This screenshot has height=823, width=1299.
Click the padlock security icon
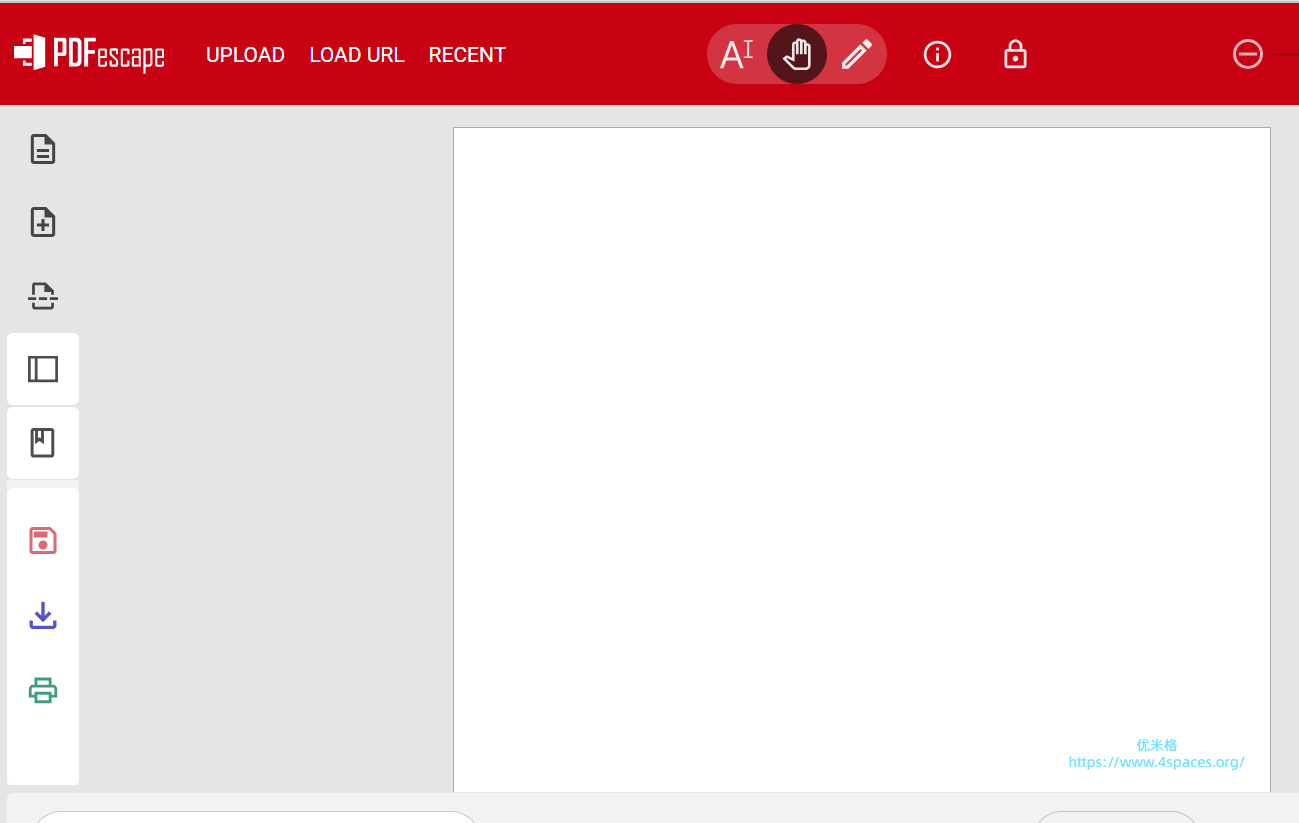[x=1015, y=54]
